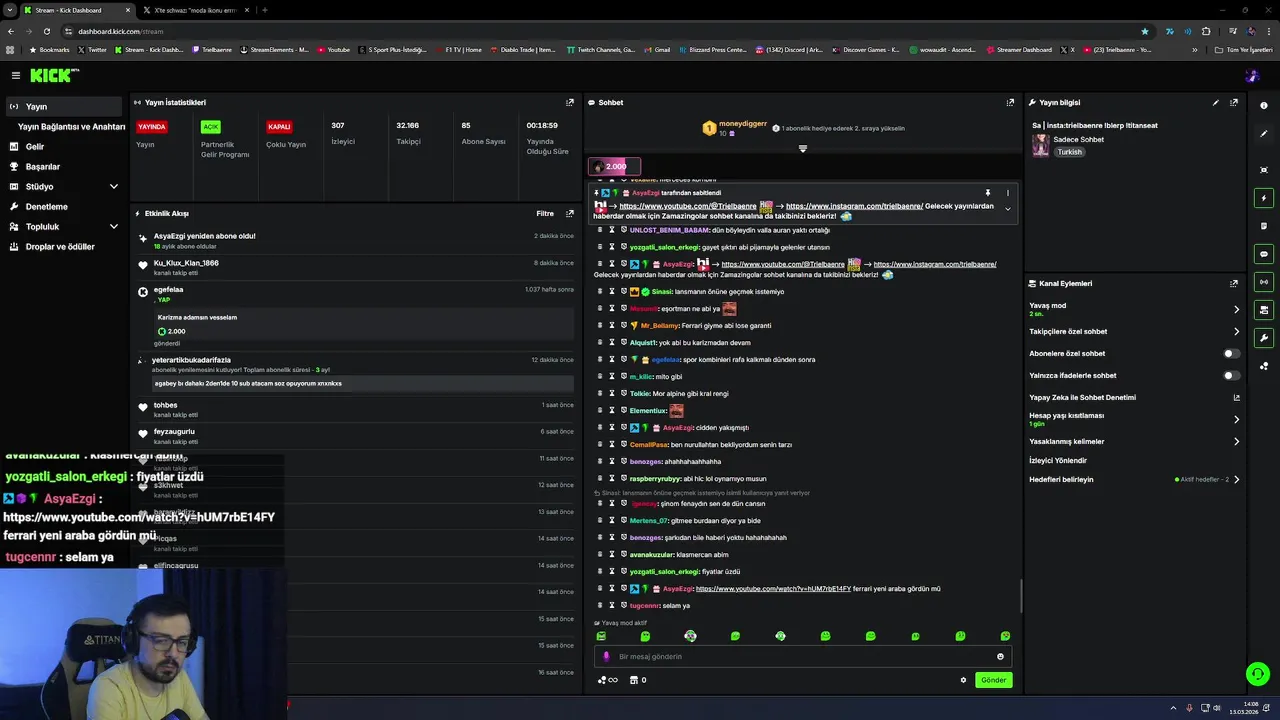The height and width of the screenshot is (720, 1280).
Task: Collapse the pinned message with its chevron
Action: [x=1007, y=209]
